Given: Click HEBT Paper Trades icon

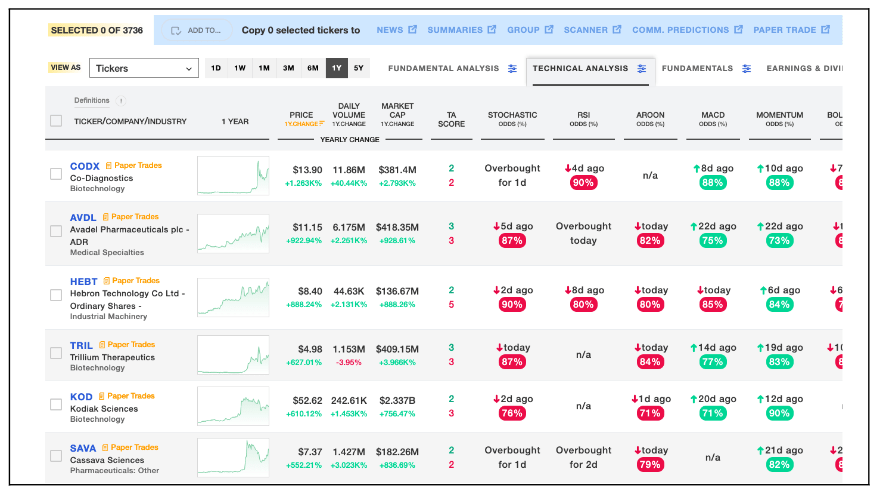Looking at the screenshot, I should (x=106, y=281).
